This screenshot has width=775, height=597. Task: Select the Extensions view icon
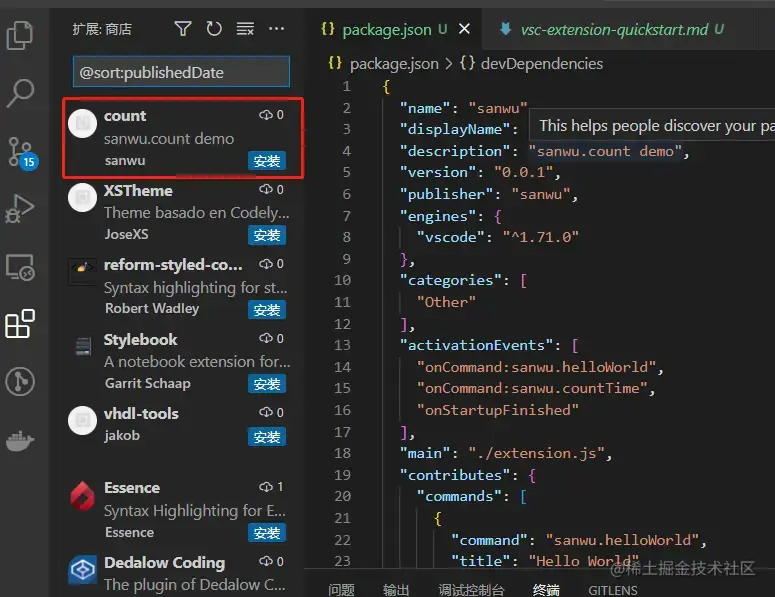[20, 324]
